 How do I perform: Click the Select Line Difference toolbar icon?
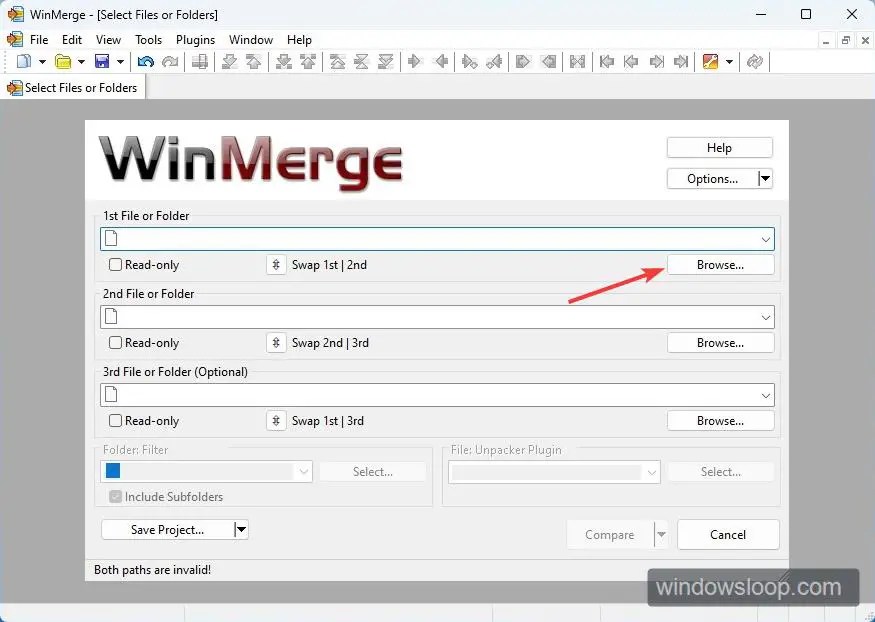(x=200, y=61)
